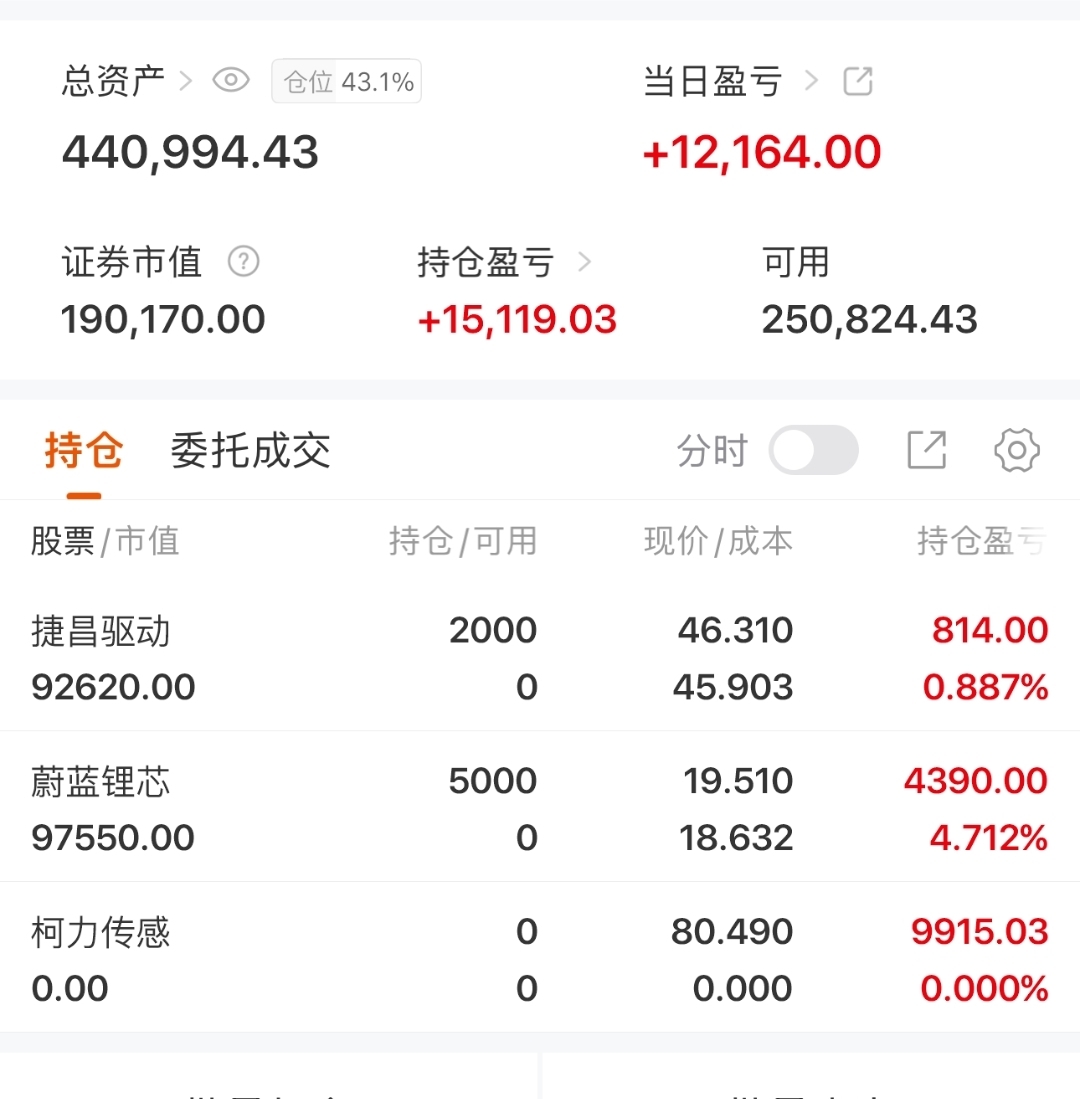The height and width of the screenshot is (1099, 1080).
Task: Tap 蔚蓝锂芯 profit 4390.00
Action: [976, 781]
